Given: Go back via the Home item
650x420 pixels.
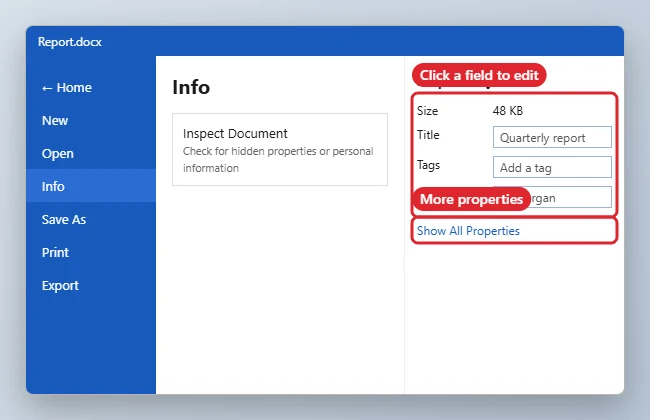Looking at the screenshot, I should pyautogui.click(x=91, y=87).
